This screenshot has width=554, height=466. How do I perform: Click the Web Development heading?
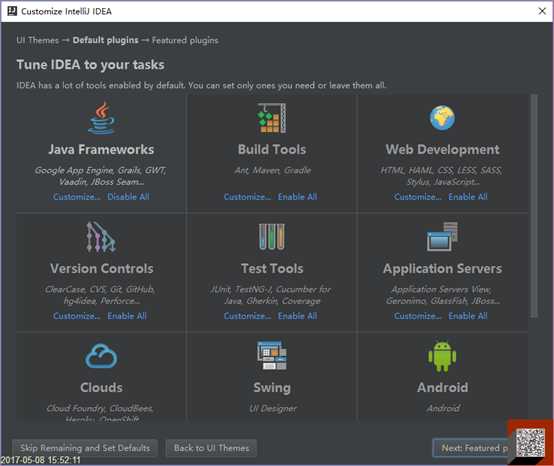click(x=442, y=149)
